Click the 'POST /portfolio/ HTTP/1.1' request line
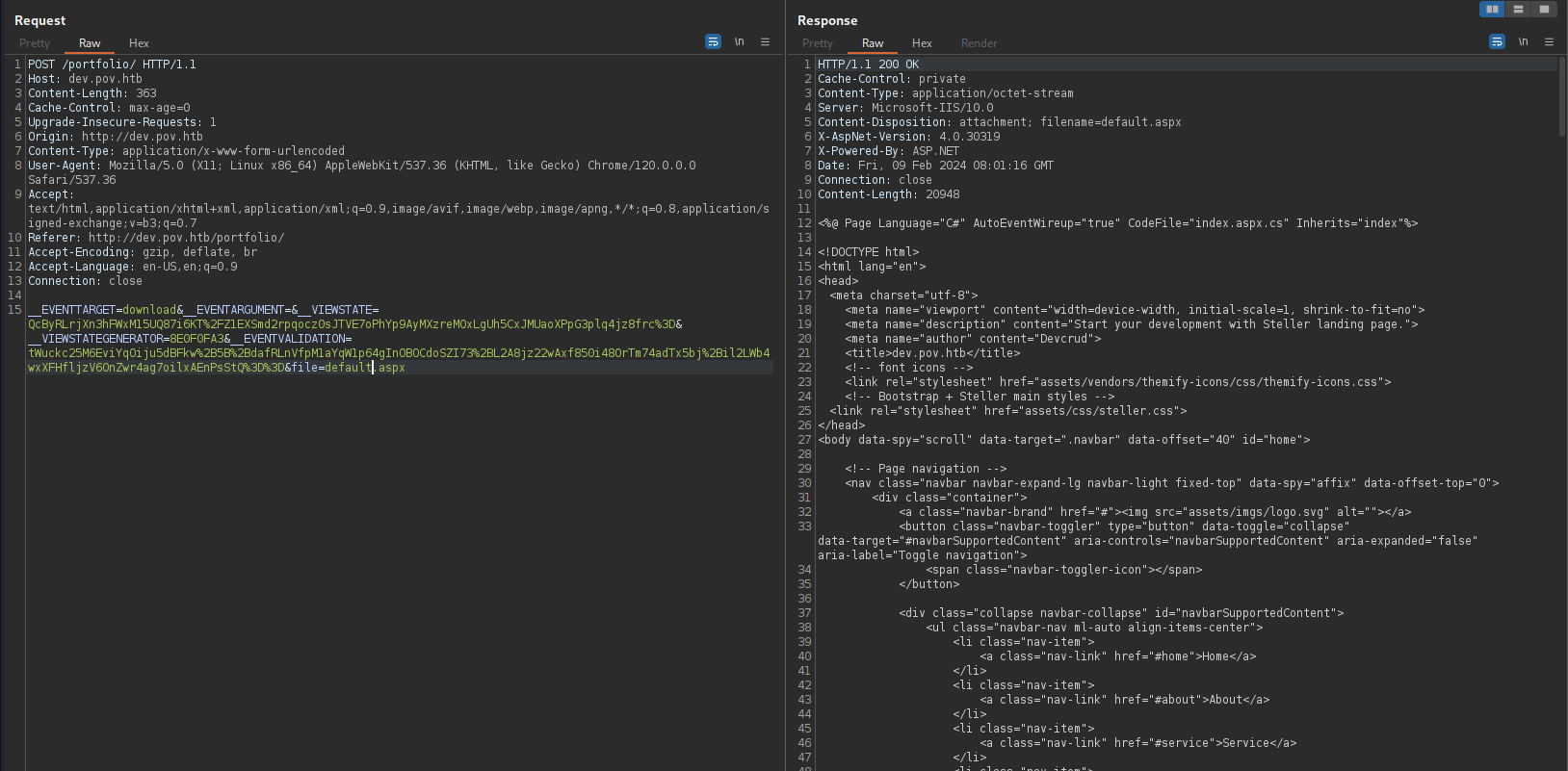1568x771 pixels. 112,64
